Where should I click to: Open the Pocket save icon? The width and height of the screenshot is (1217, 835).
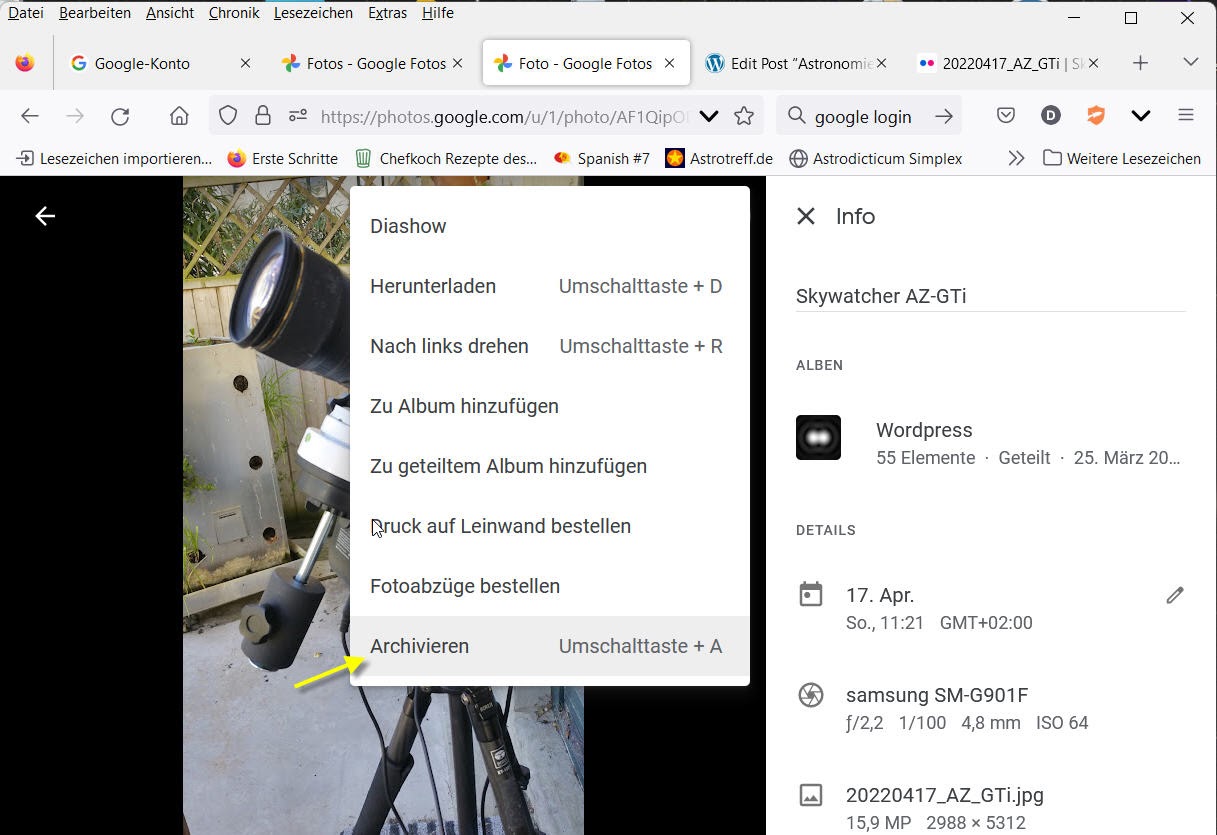[x=1006, y=116]
